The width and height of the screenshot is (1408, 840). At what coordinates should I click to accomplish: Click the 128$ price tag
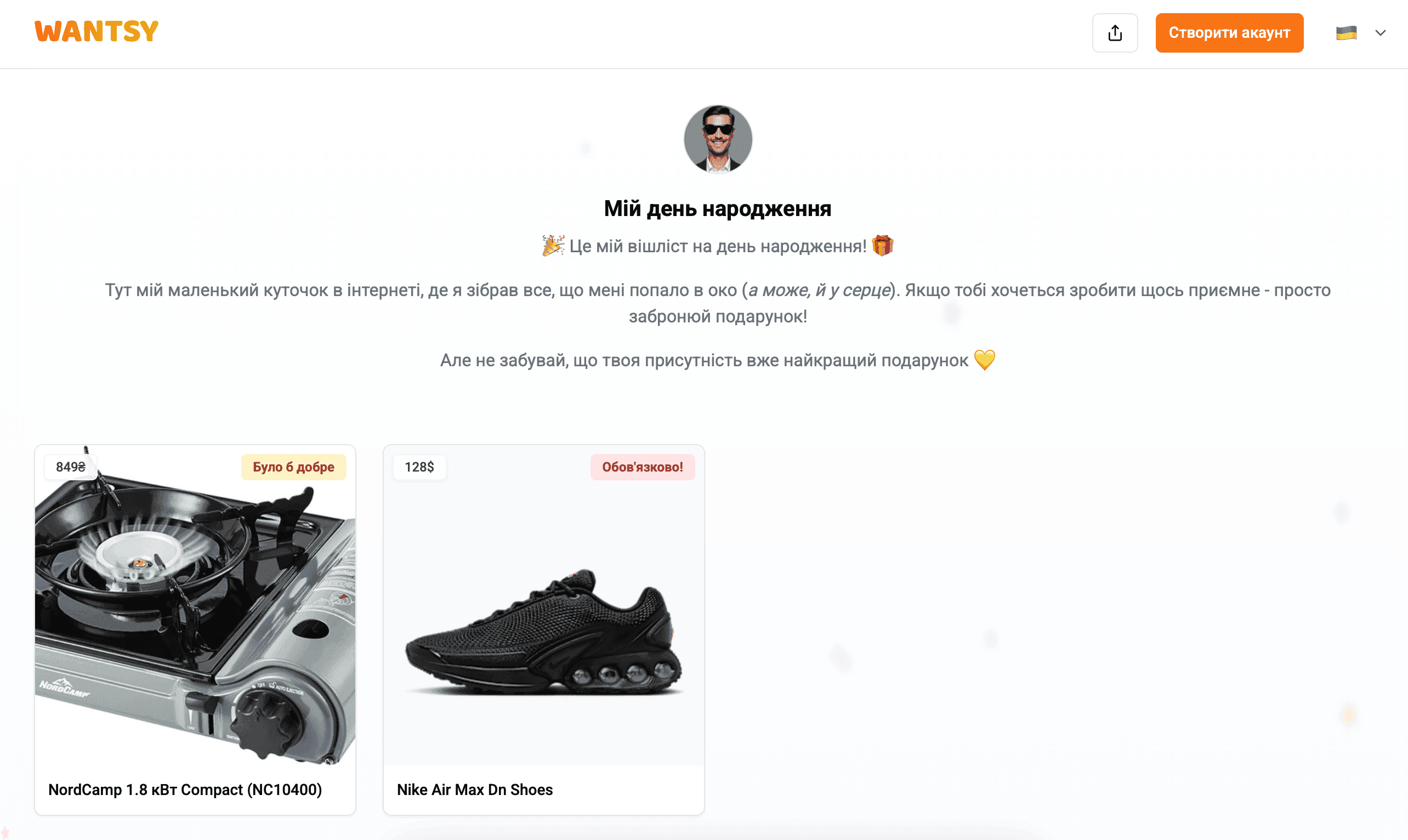pyautogui.click(x=419, y=467)
